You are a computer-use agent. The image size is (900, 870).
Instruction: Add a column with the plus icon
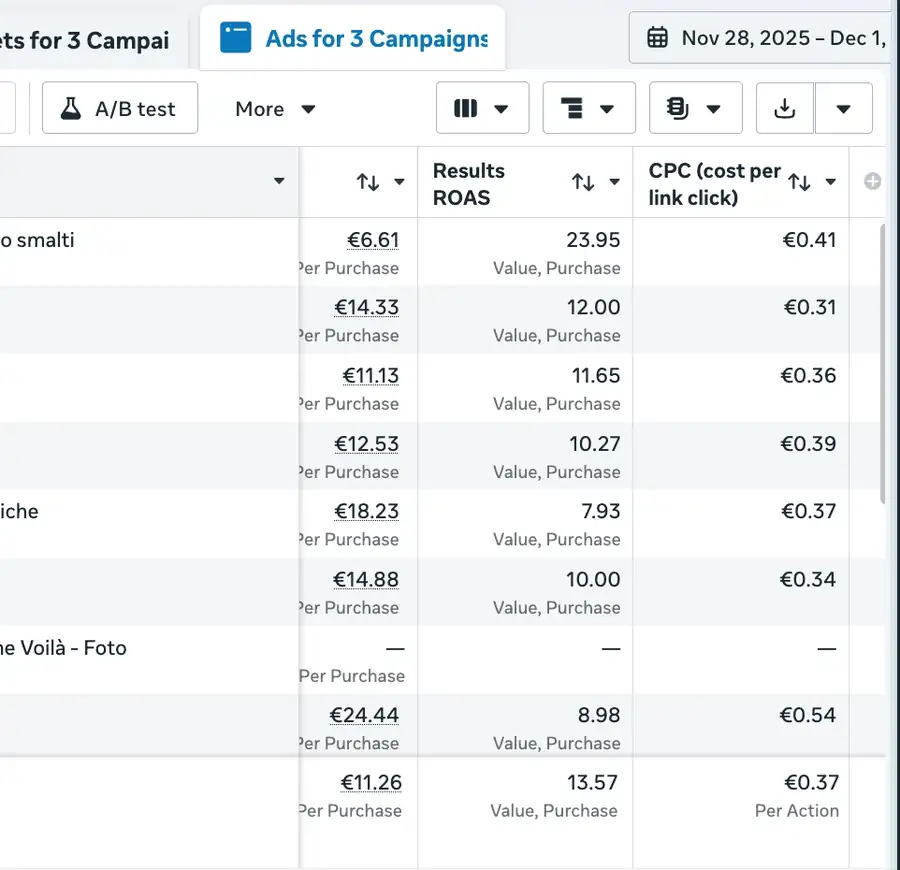[872, 181]
